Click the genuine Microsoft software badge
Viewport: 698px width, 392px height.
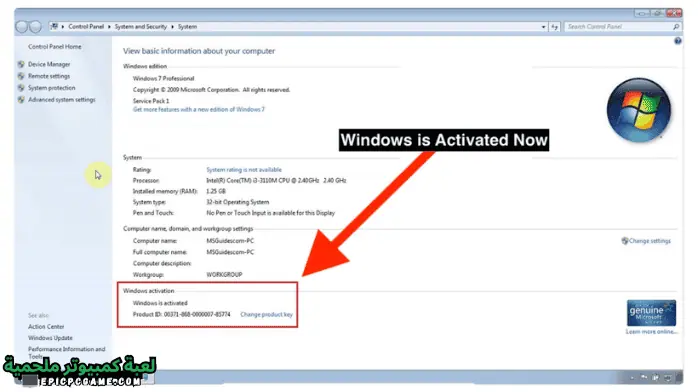[x=651, y=313]
